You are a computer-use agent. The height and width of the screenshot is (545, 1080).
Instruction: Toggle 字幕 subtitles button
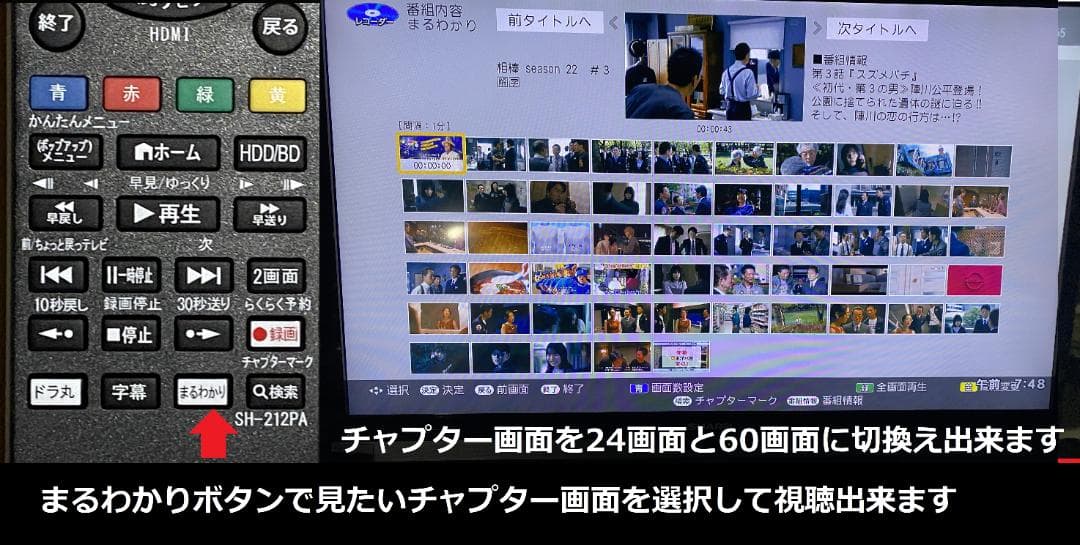(x=129, y=391)
